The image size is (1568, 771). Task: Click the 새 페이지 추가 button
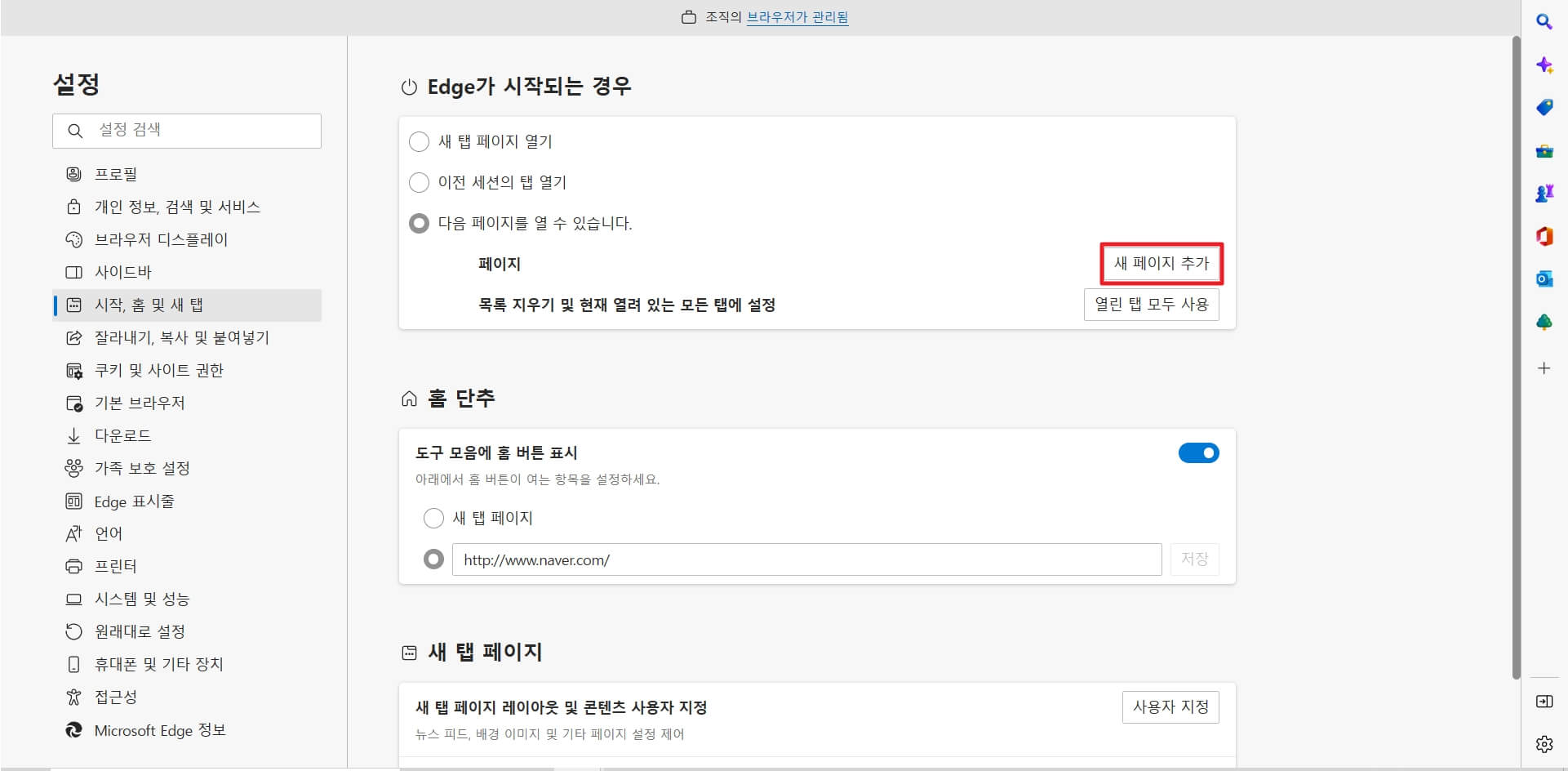(1161, 263)
